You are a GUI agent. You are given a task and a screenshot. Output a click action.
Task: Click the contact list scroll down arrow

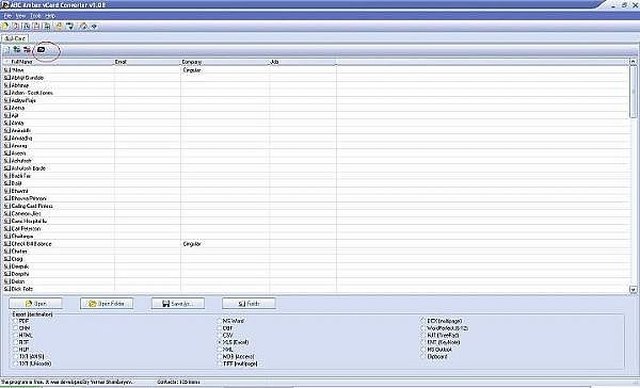(x=633, y=290)
